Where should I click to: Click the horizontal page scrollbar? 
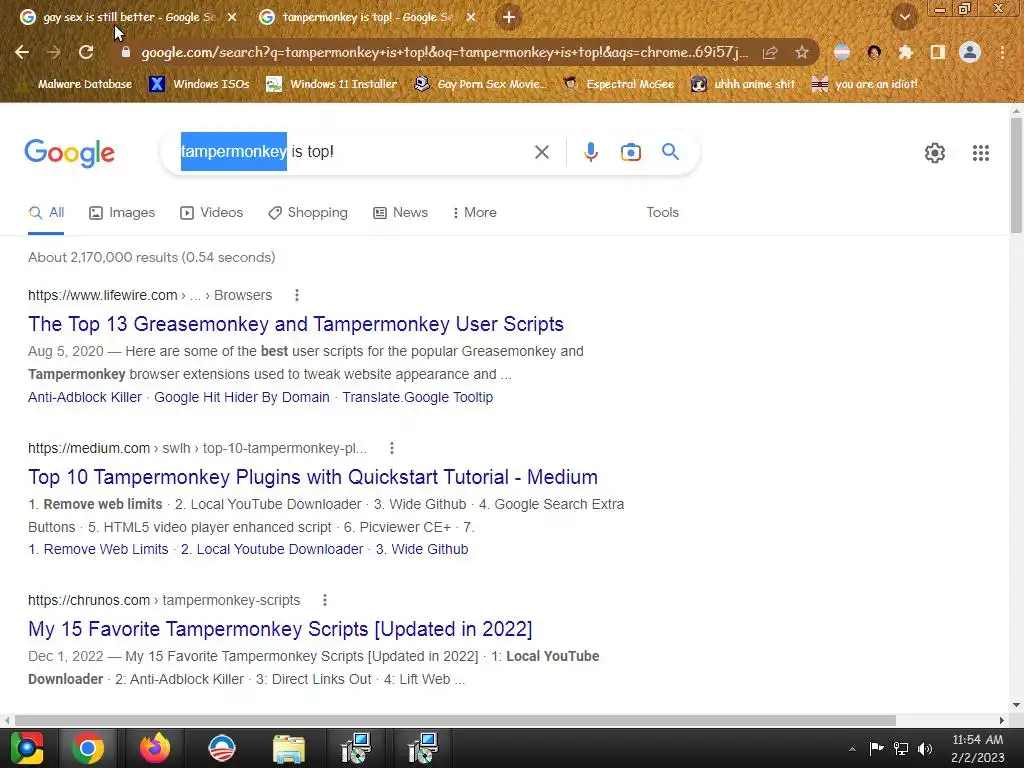click(455, 720)
